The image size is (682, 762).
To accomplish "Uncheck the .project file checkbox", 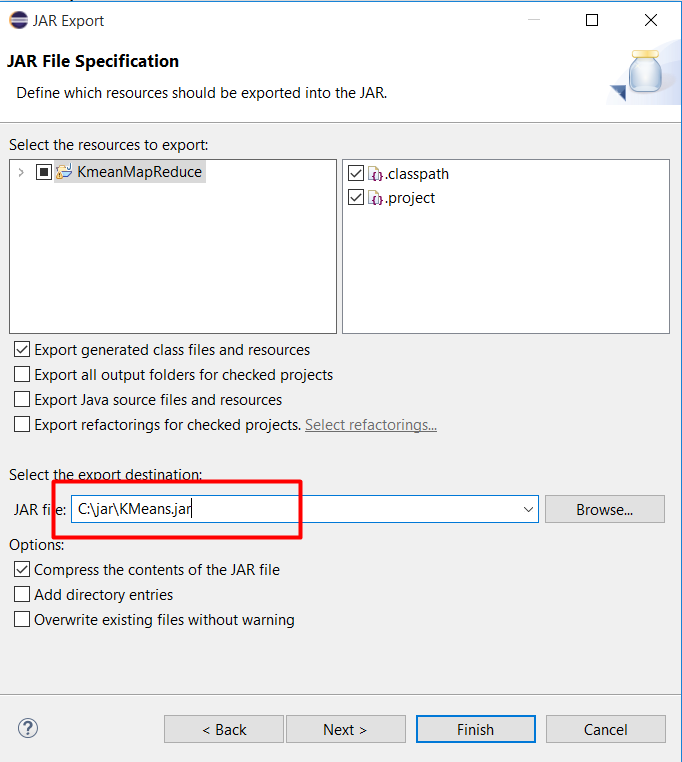I will click(356, 198).
